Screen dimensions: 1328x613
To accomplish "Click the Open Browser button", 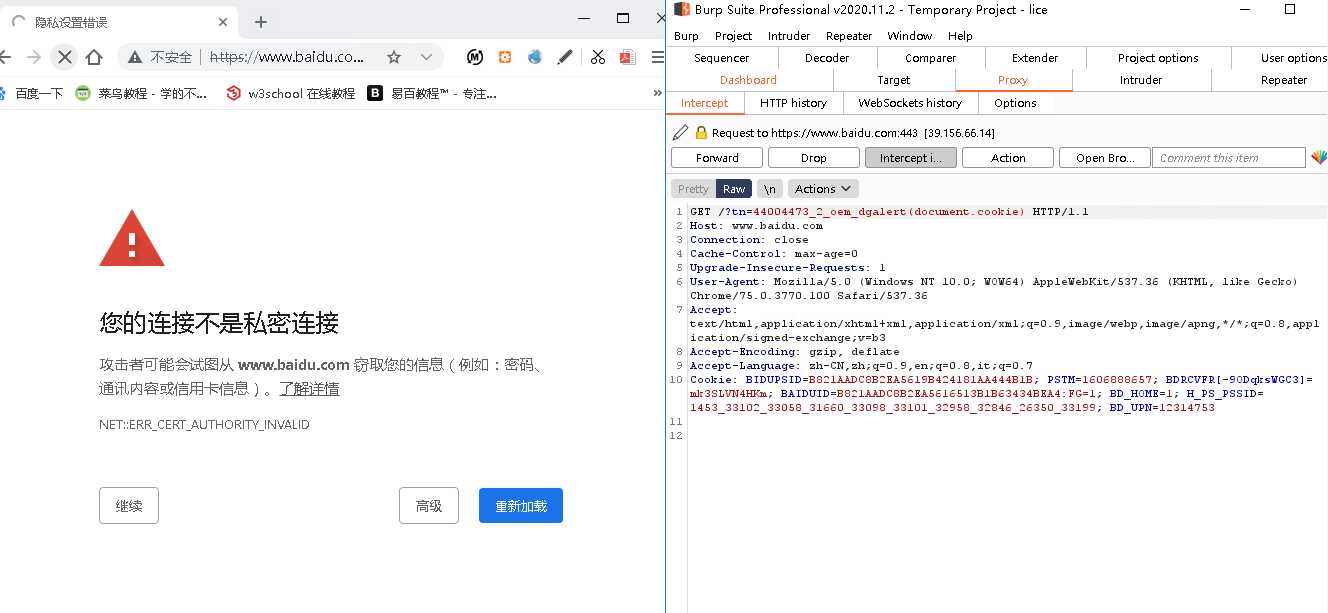I will pyautogui.click(x=1104, y=158).
